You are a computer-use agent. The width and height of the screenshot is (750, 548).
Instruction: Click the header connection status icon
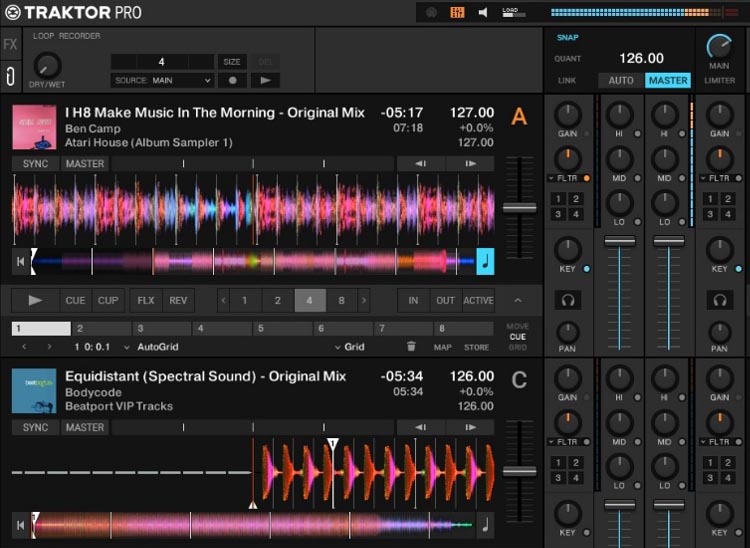(x=431, y=12)
